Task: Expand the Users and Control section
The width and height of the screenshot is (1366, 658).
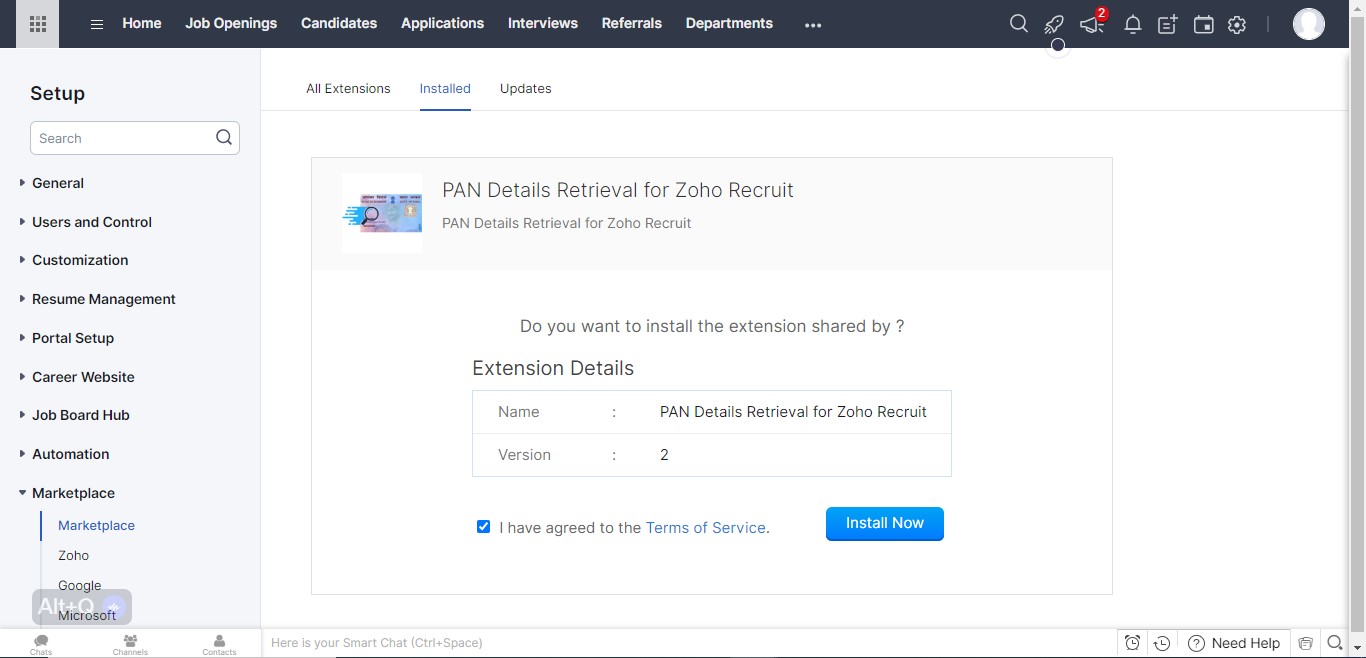Action: point(91,222)
